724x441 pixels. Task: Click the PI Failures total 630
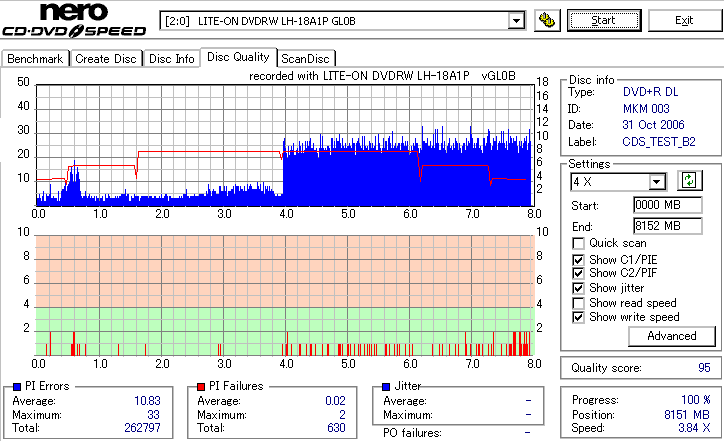point(336,428)
